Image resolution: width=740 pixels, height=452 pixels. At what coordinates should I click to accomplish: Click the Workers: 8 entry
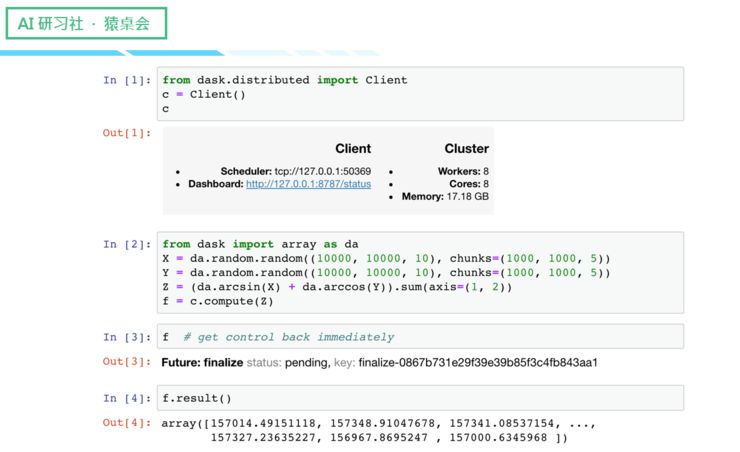(462, 172)
